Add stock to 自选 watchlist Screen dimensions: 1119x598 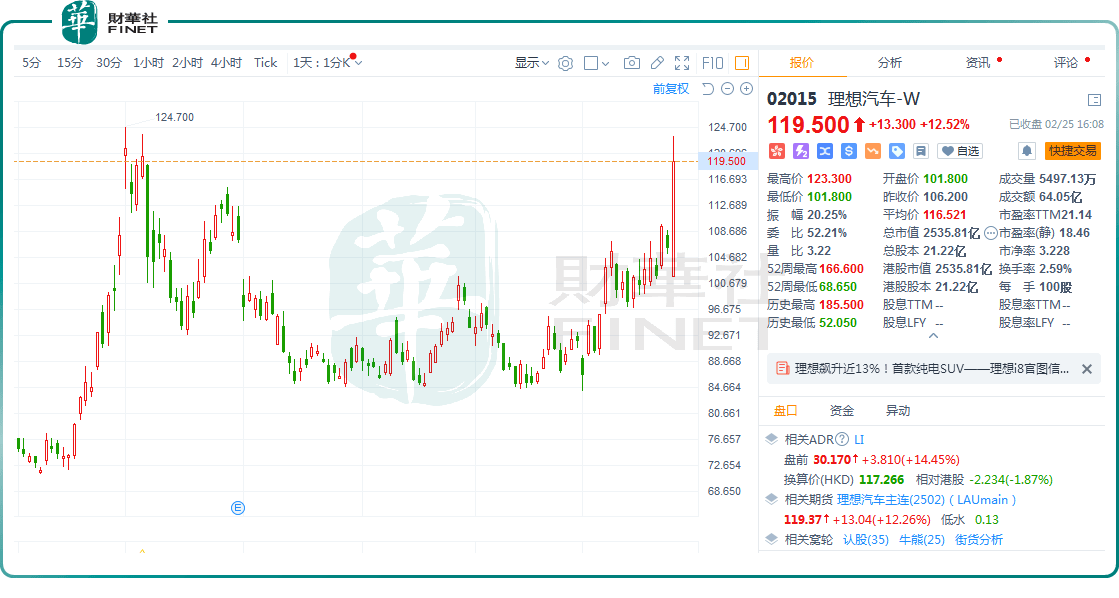[x=960, y=151]
